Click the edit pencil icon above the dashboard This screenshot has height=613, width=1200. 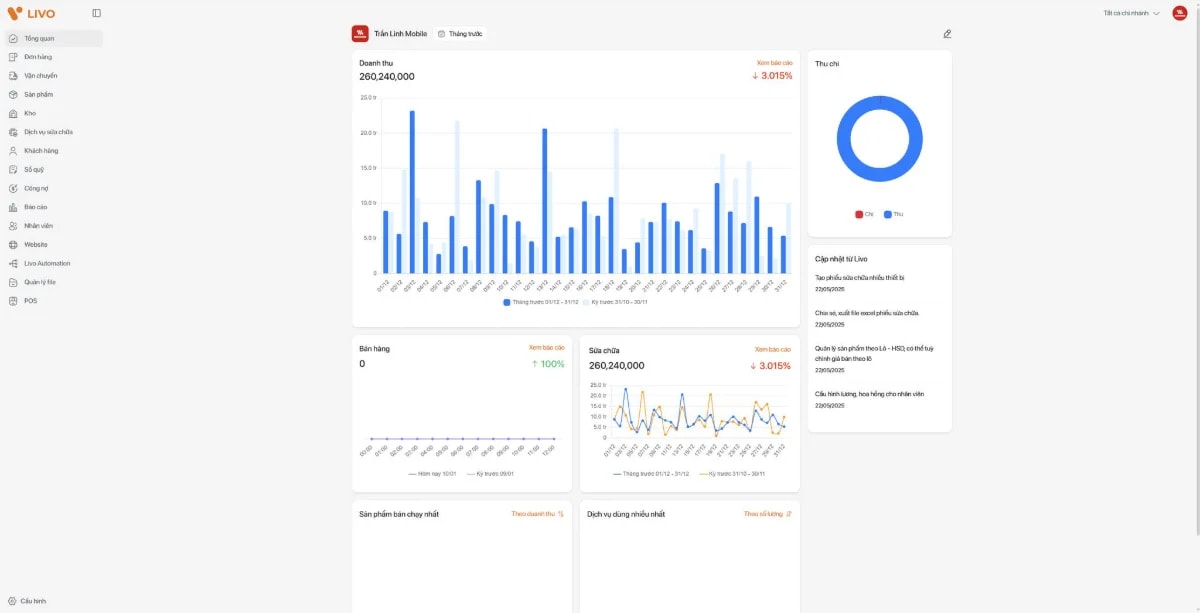[x=947, y=33]
